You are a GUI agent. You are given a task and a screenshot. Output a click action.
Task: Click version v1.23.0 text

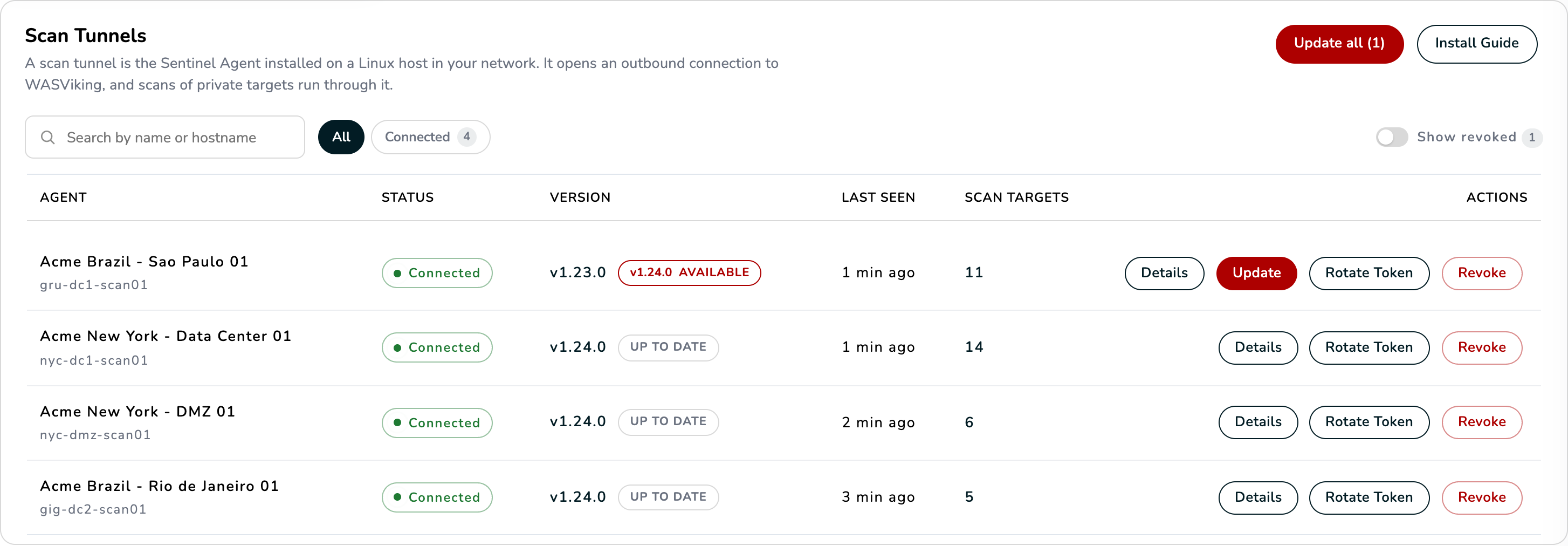click(577, 272)
